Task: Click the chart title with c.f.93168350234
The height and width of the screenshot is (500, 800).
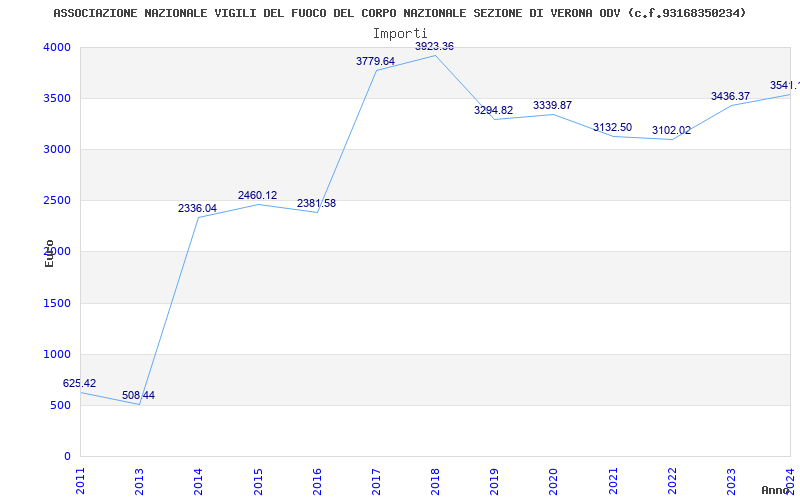Action: tap(399, 13)
